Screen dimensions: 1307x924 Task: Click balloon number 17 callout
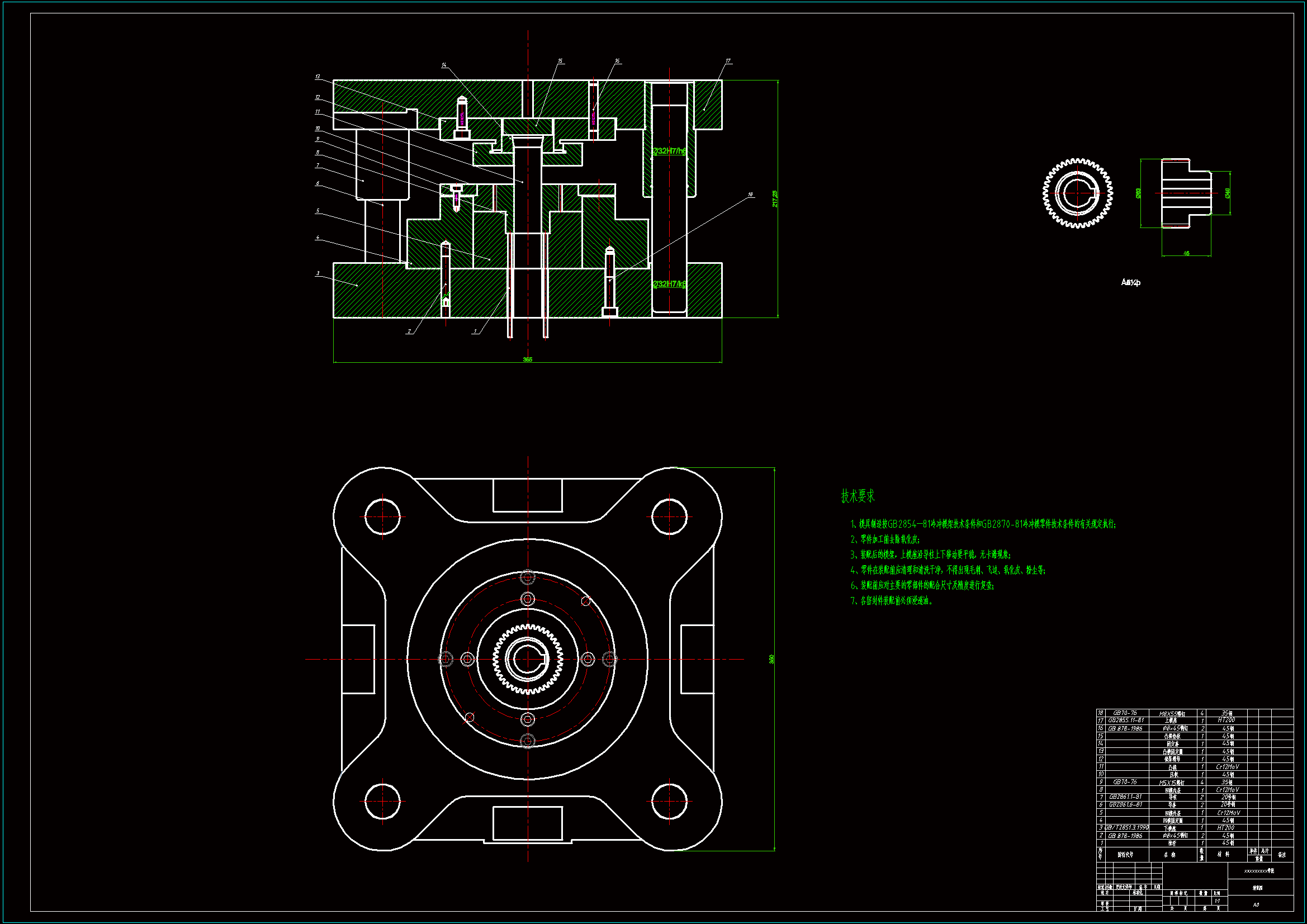click(x=727, y=61)
